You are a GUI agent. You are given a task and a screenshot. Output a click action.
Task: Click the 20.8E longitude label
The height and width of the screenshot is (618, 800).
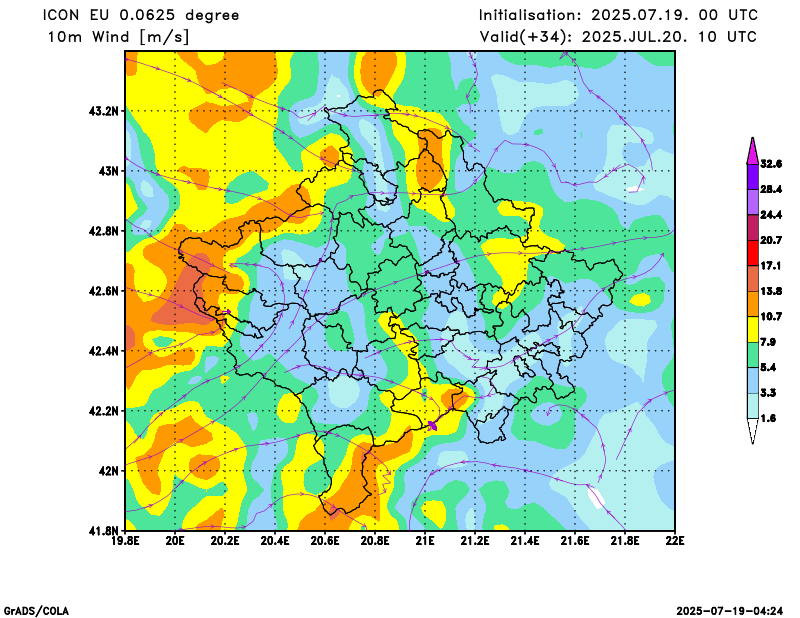tap(376, 541)
